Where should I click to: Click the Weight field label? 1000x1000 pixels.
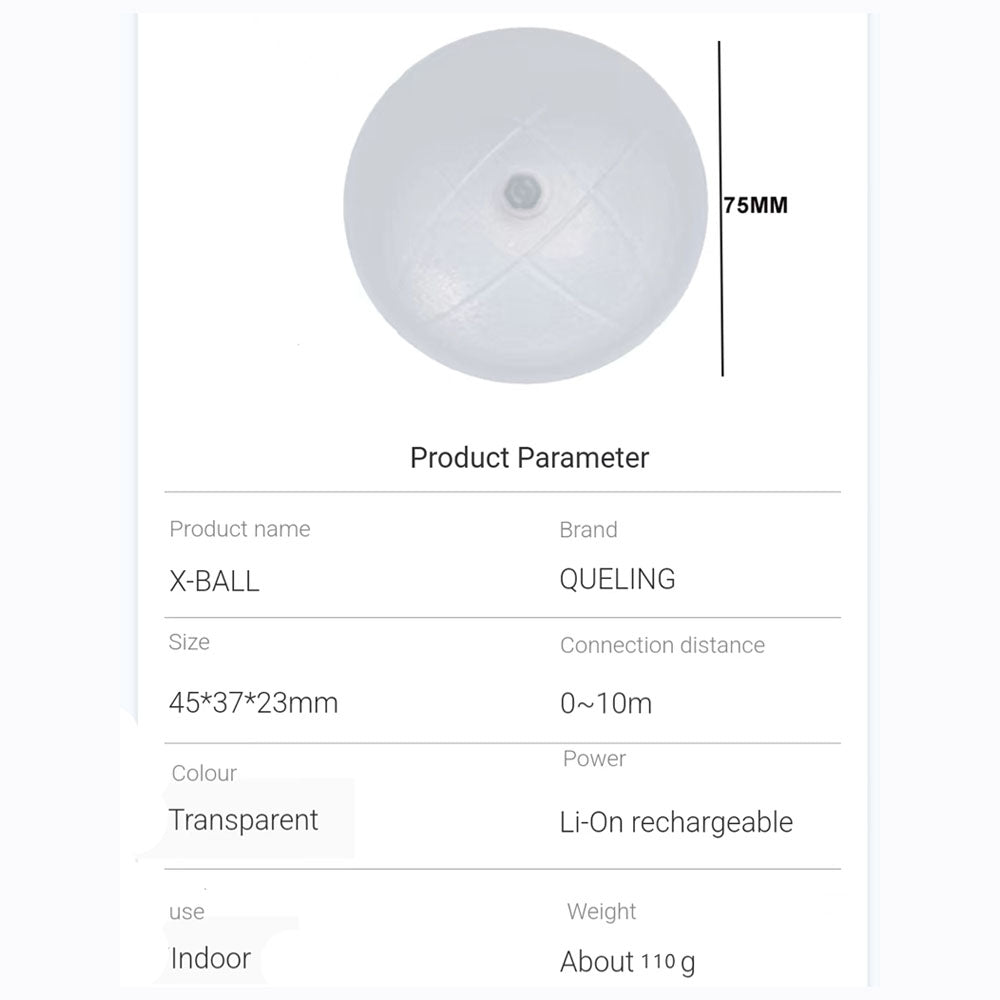point(601,911)
